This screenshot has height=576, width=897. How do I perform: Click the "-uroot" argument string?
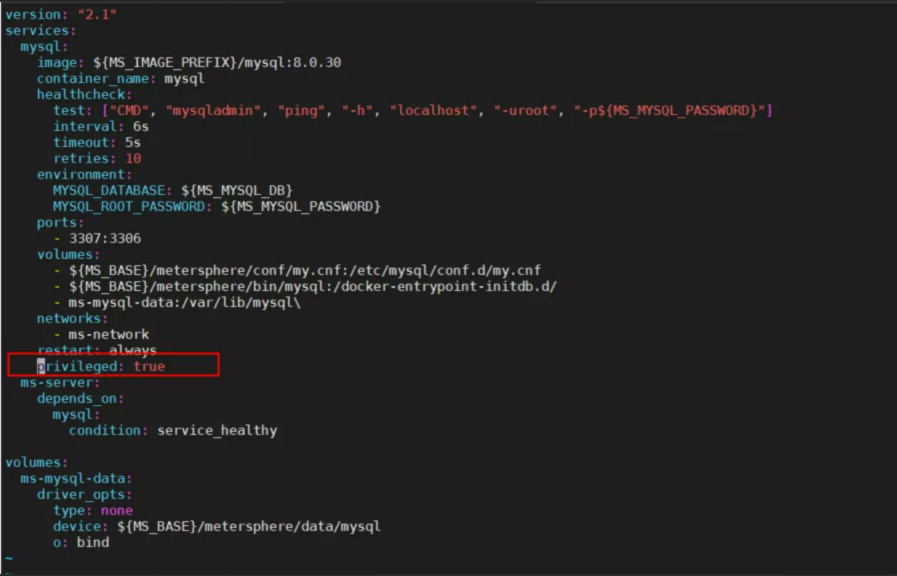click(525, 110)
